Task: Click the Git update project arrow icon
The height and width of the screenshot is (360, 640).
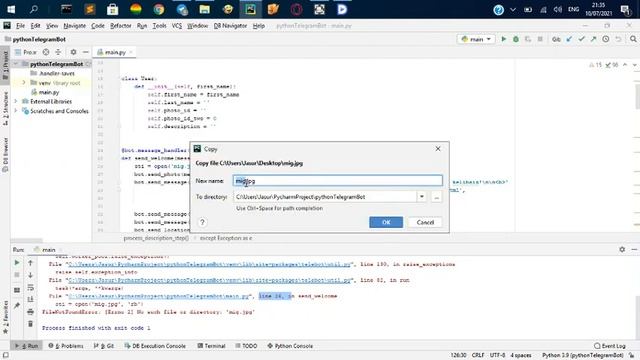Action: click(569, 39)
